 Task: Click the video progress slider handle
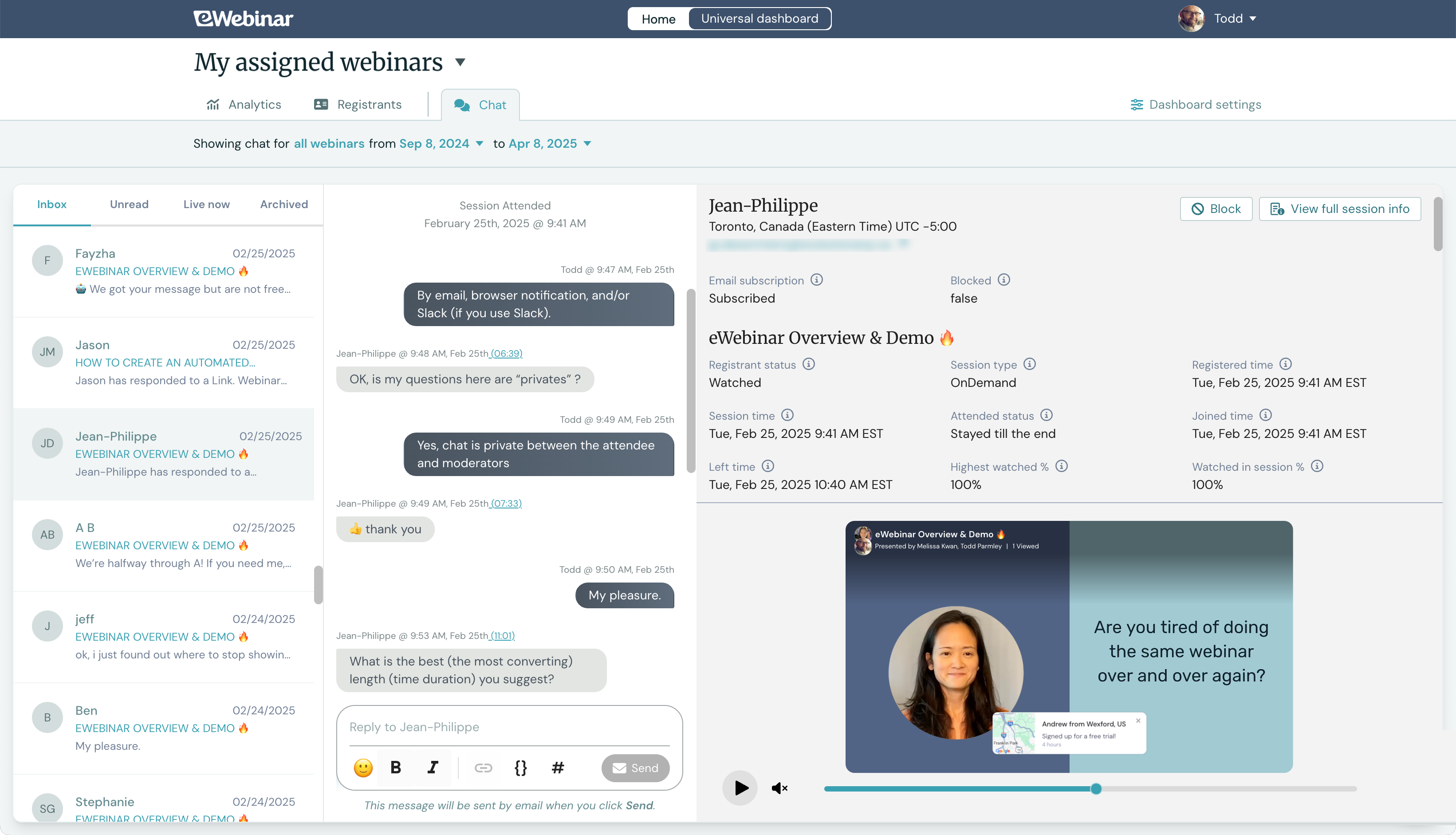point(1096,788)
